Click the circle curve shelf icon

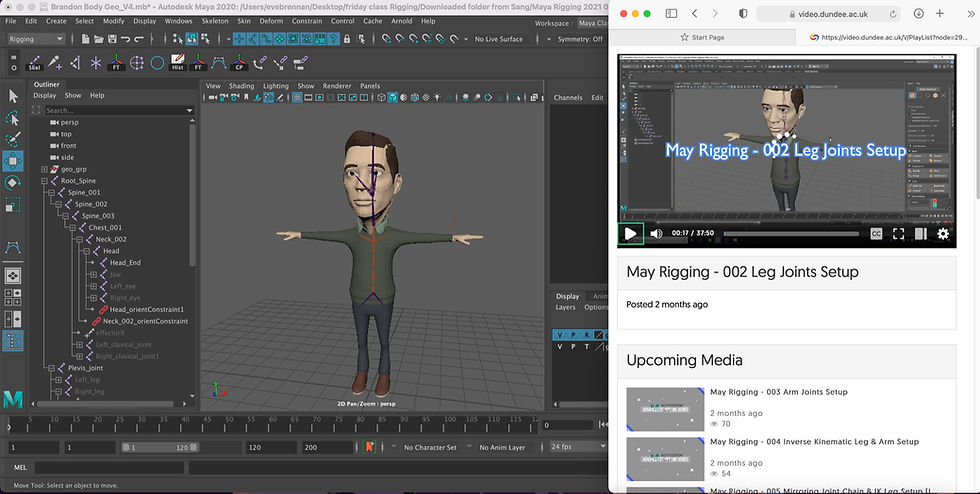[157, 63]
